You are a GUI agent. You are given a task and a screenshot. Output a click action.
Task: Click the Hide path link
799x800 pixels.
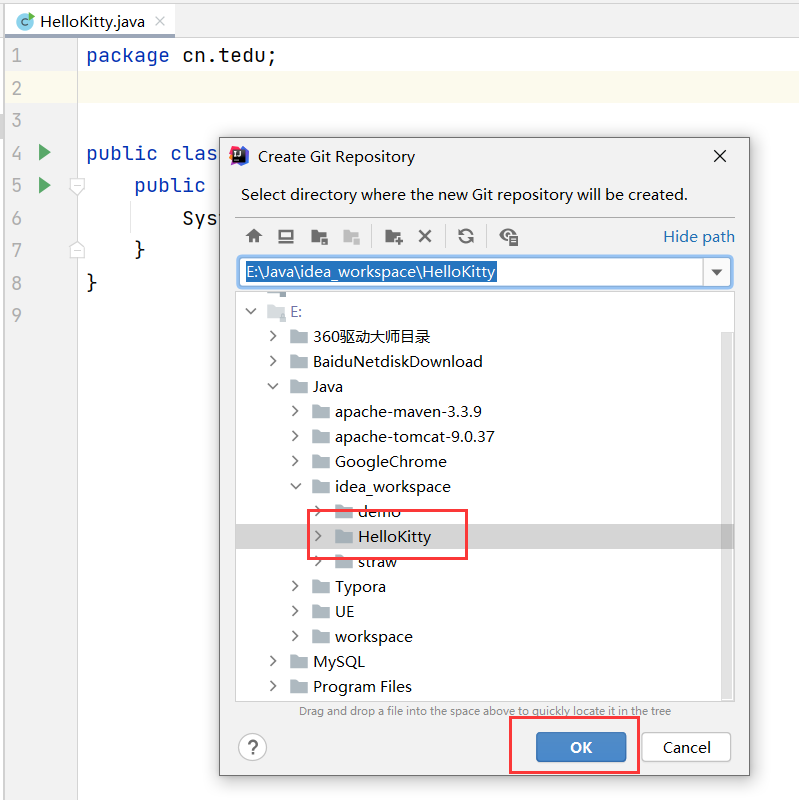698,237
